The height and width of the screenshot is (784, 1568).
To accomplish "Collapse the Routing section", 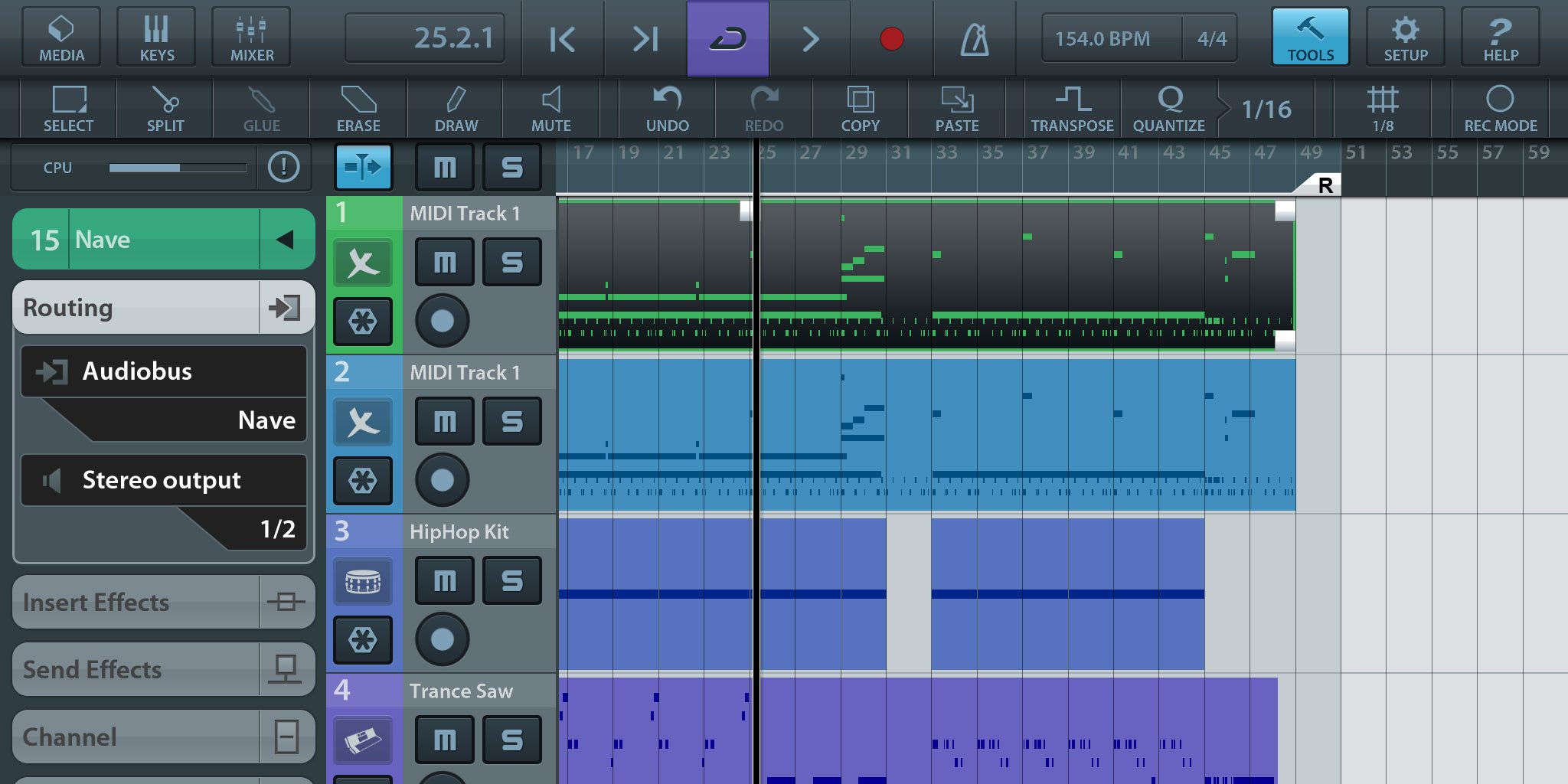I will (163, 308).
